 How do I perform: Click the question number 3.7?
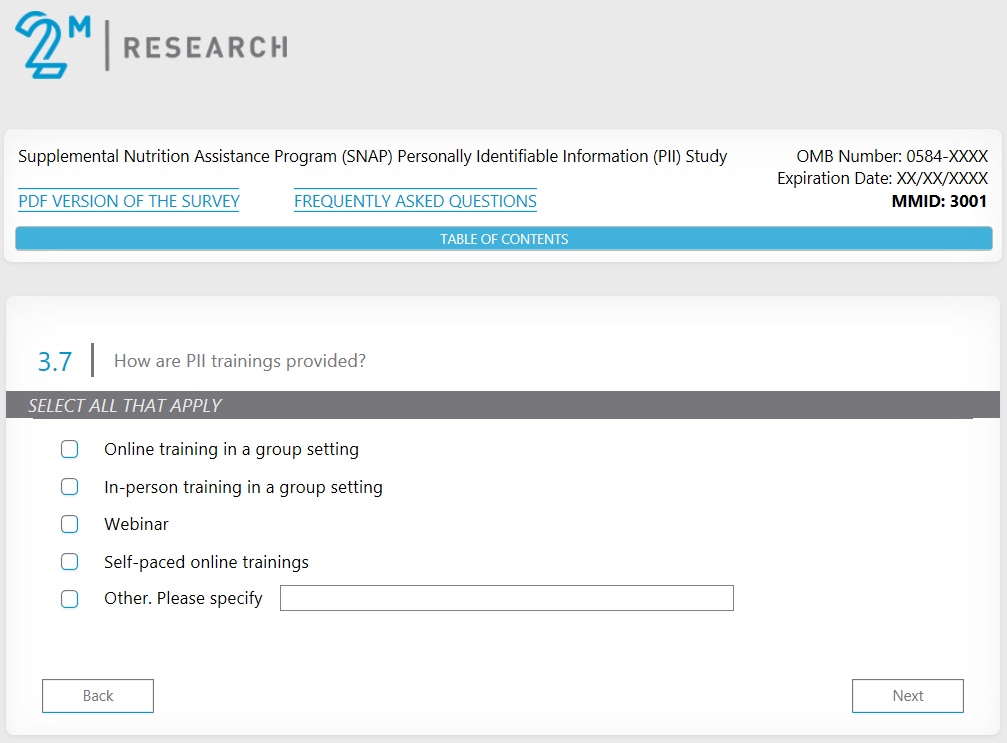coord(55,361)
